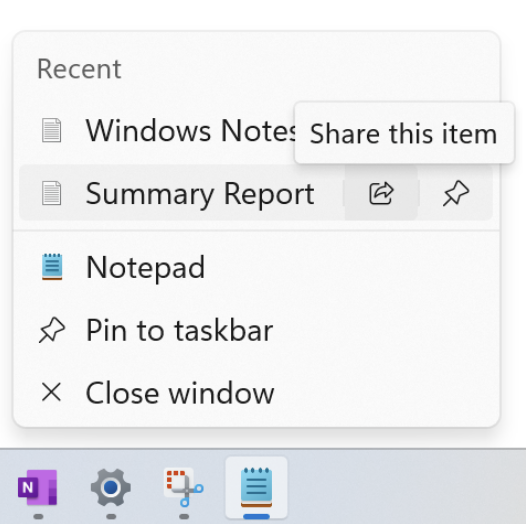Screen dimensions: 526x524
Task: Click the Share this item tooltip
Action: click(404, 133)
